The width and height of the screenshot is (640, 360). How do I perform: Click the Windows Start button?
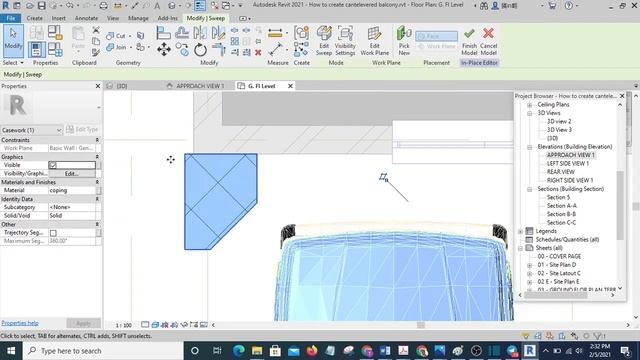click(11, 351)
